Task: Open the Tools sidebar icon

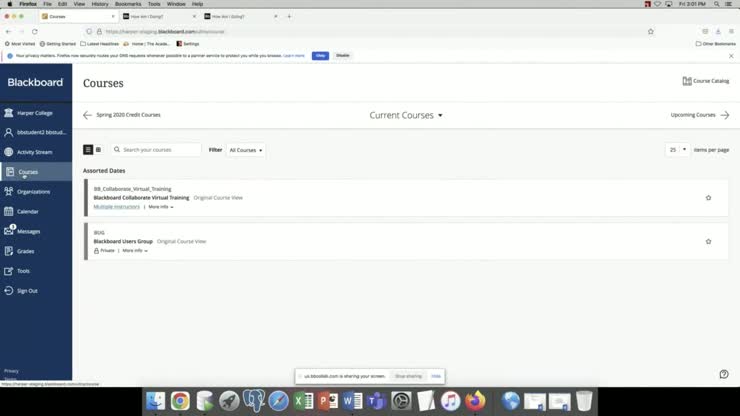Action: tap(8, 271)
